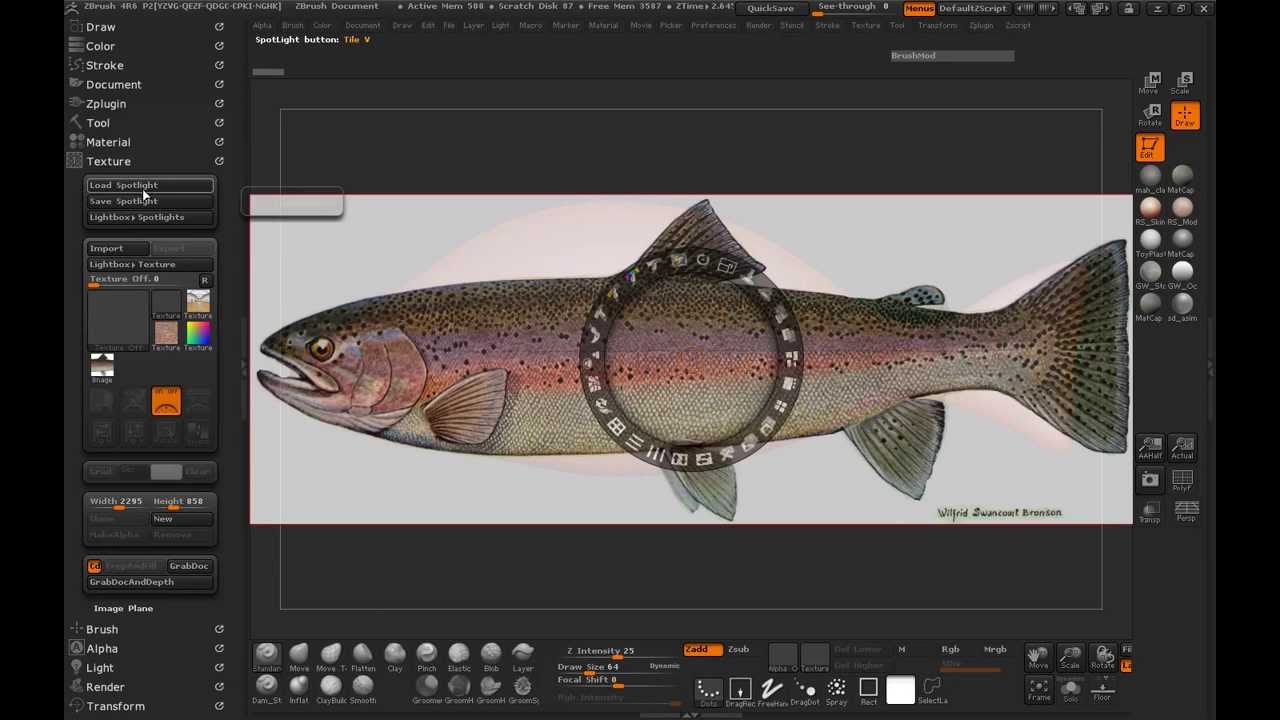Choose the FreeHand stroke
This screenshot has width=1280, height=720.
pyautogui.click(x=772, y=691)
